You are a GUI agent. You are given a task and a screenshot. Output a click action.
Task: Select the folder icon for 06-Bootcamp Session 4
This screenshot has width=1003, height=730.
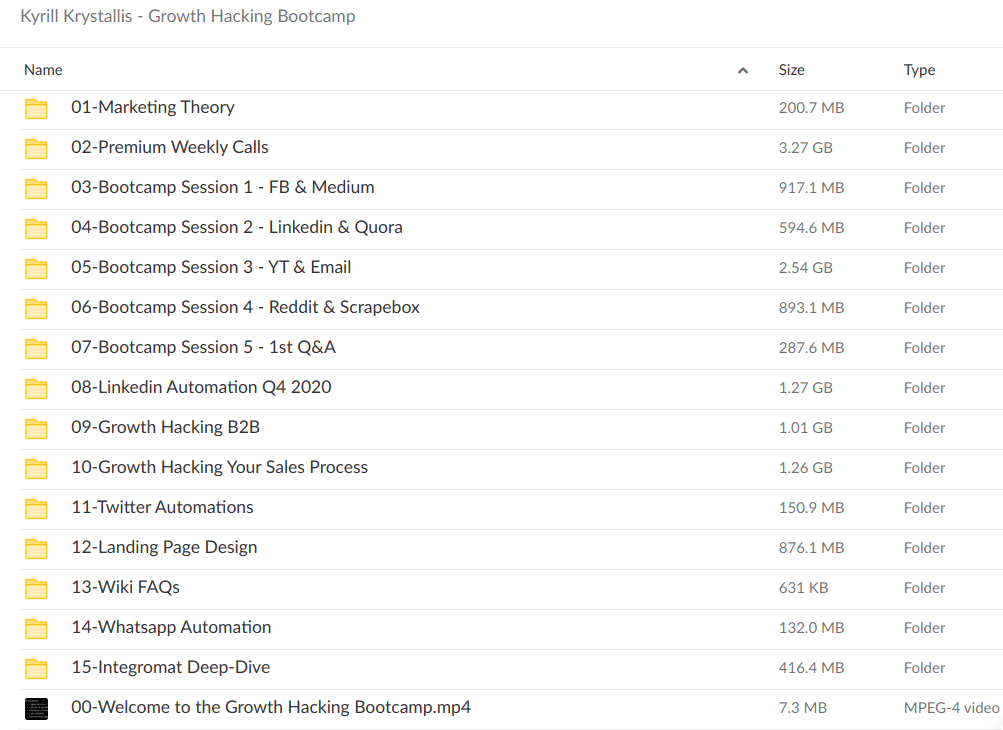37,307
